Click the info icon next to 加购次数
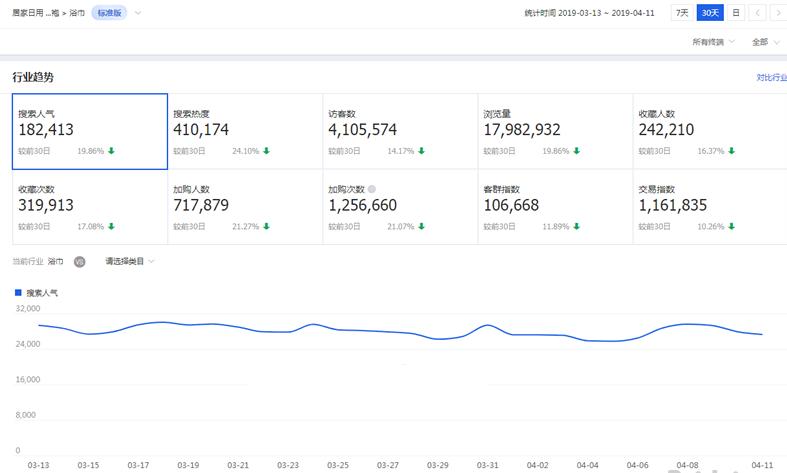Screen dimensions: 787x473 (x=372, y=189)
